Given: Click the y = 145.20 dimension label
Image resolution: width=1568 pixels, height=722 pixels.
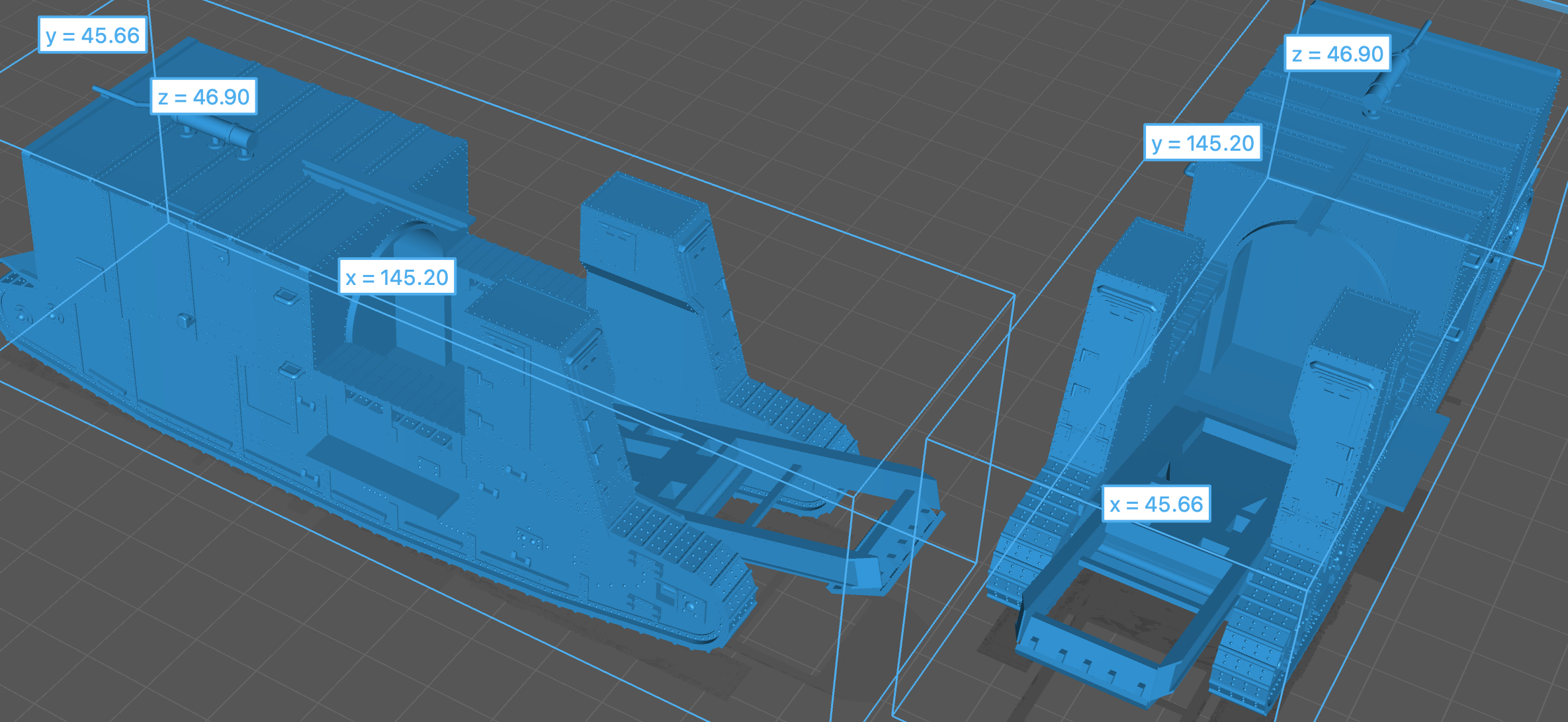Looking at the screenshot, I should point(1202,143).
